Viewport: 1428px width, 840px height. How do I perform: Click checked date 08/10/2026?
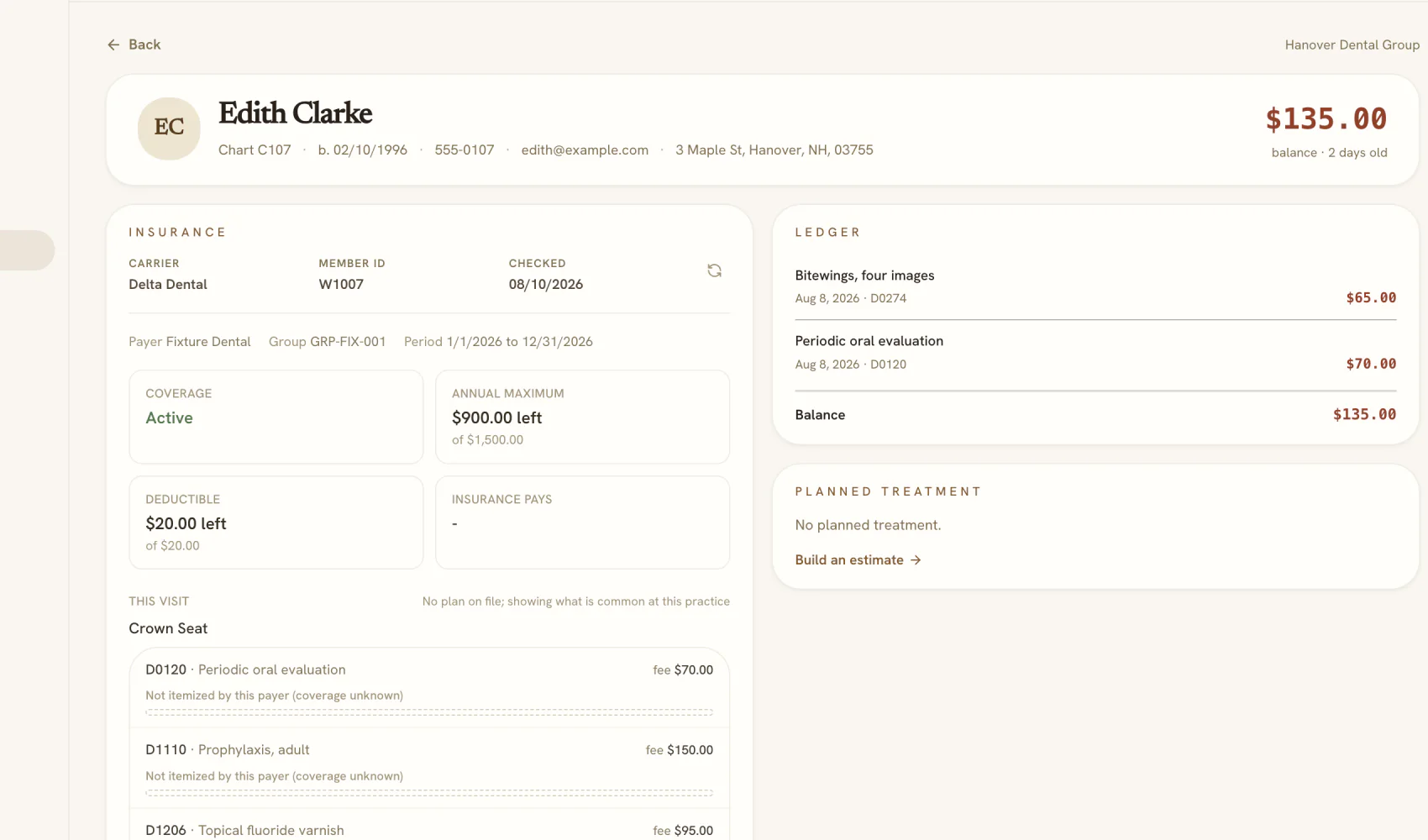546,284
